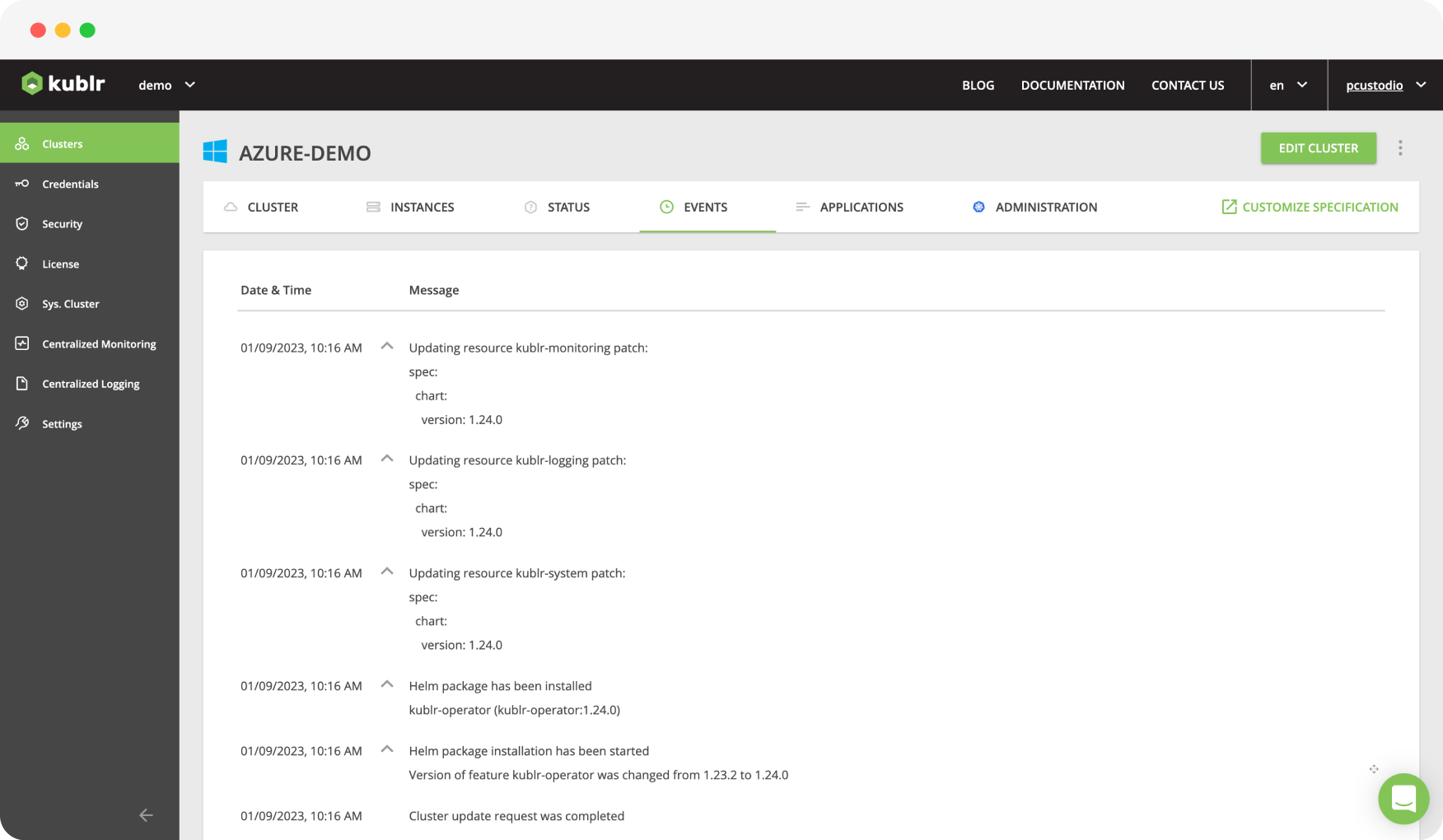Click the pcustodio username link
Image resolution: width=1443 pixels, height=840 pixels.
1374,85
